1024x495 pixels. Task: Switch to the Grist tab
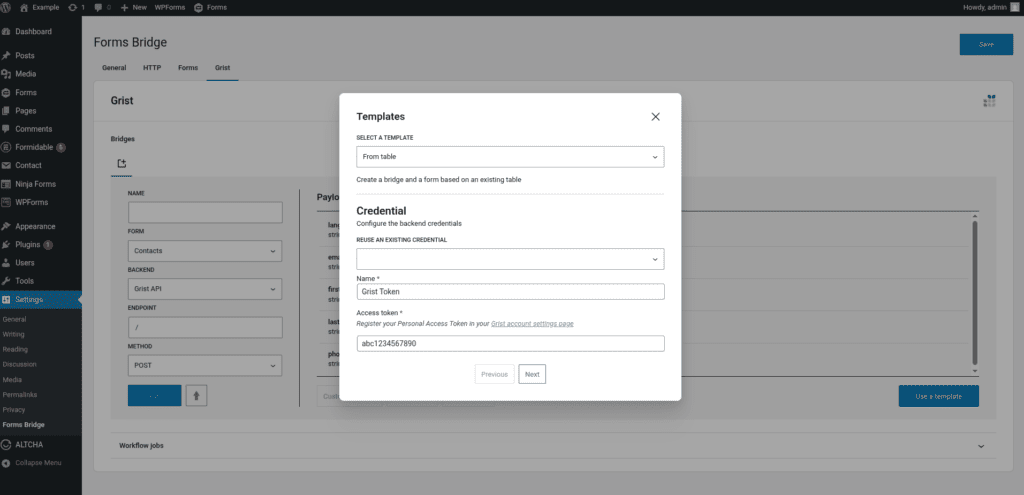click(223, 67)
